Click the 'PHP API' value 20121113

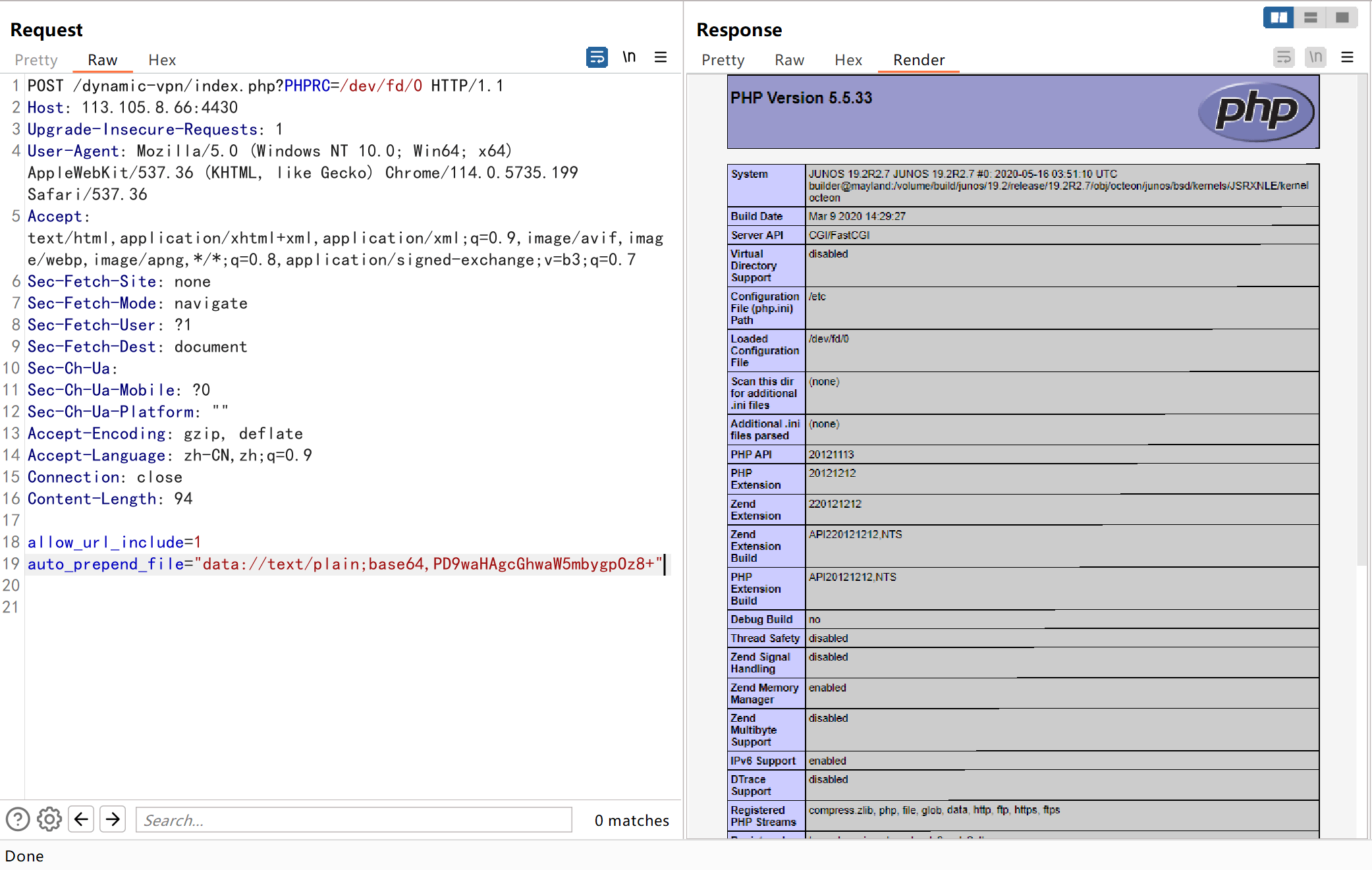click(831, 454)
